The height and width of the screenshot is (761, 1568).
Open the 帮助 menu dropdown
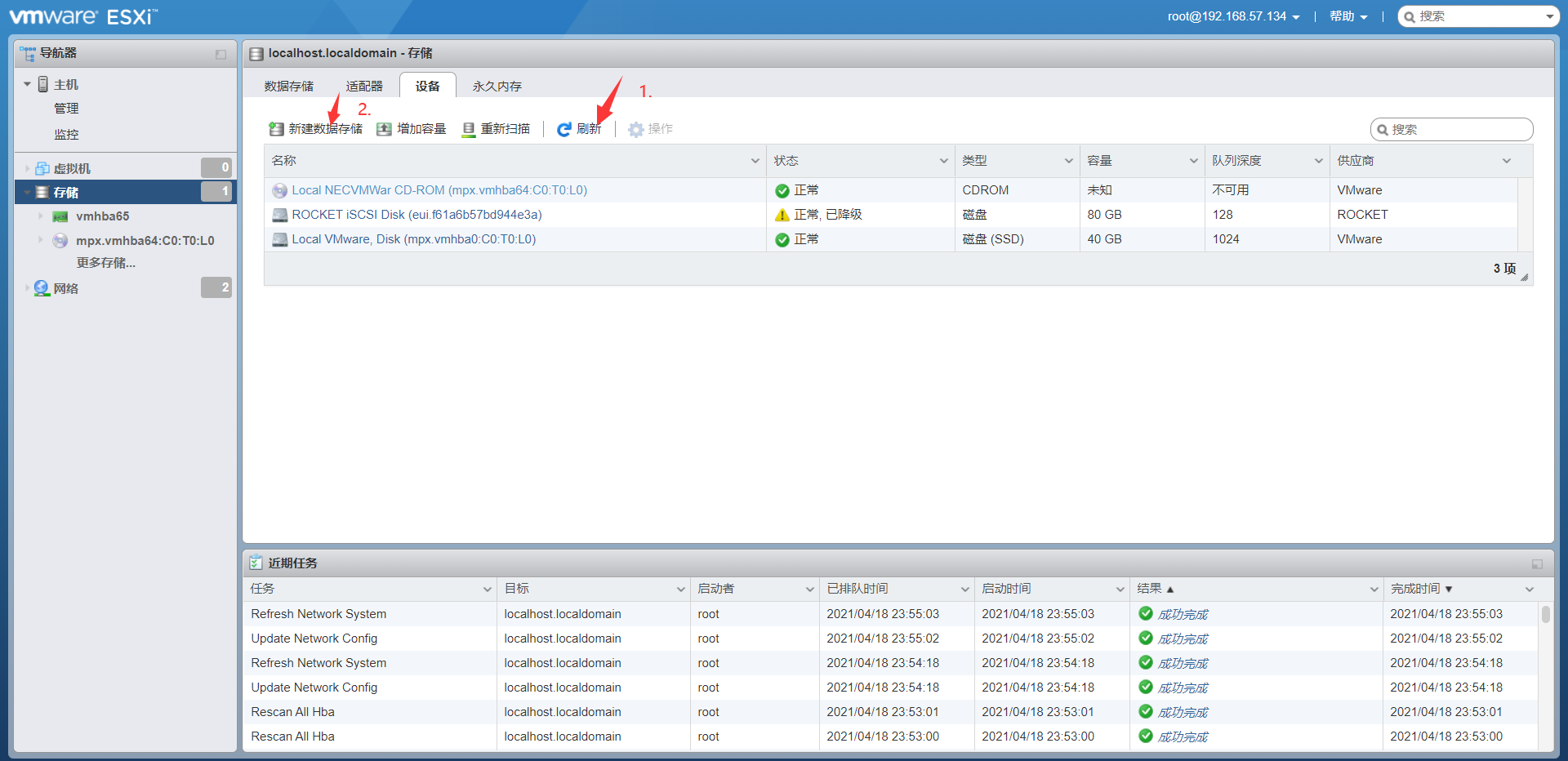click(1348, 16)
